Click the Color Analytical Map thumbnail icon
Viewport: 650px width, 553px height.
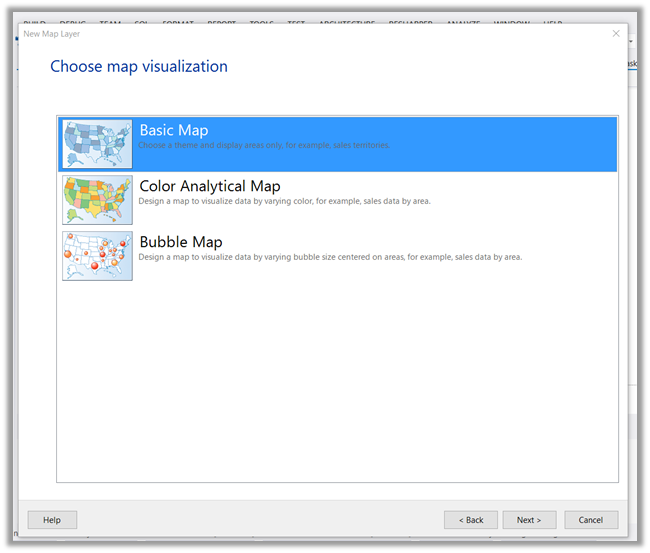[97, 200]
